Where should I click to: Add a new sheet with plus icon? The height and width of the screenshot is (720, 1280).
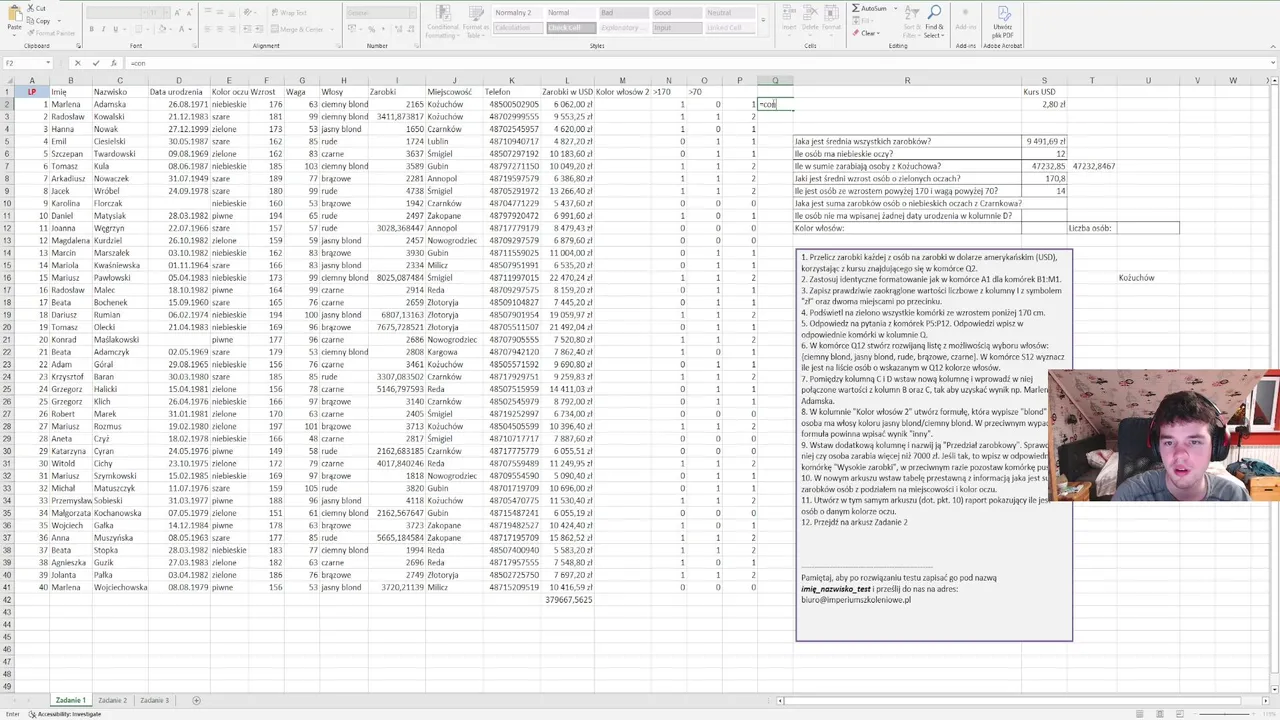pyautogui.click(x=196, y=700)
